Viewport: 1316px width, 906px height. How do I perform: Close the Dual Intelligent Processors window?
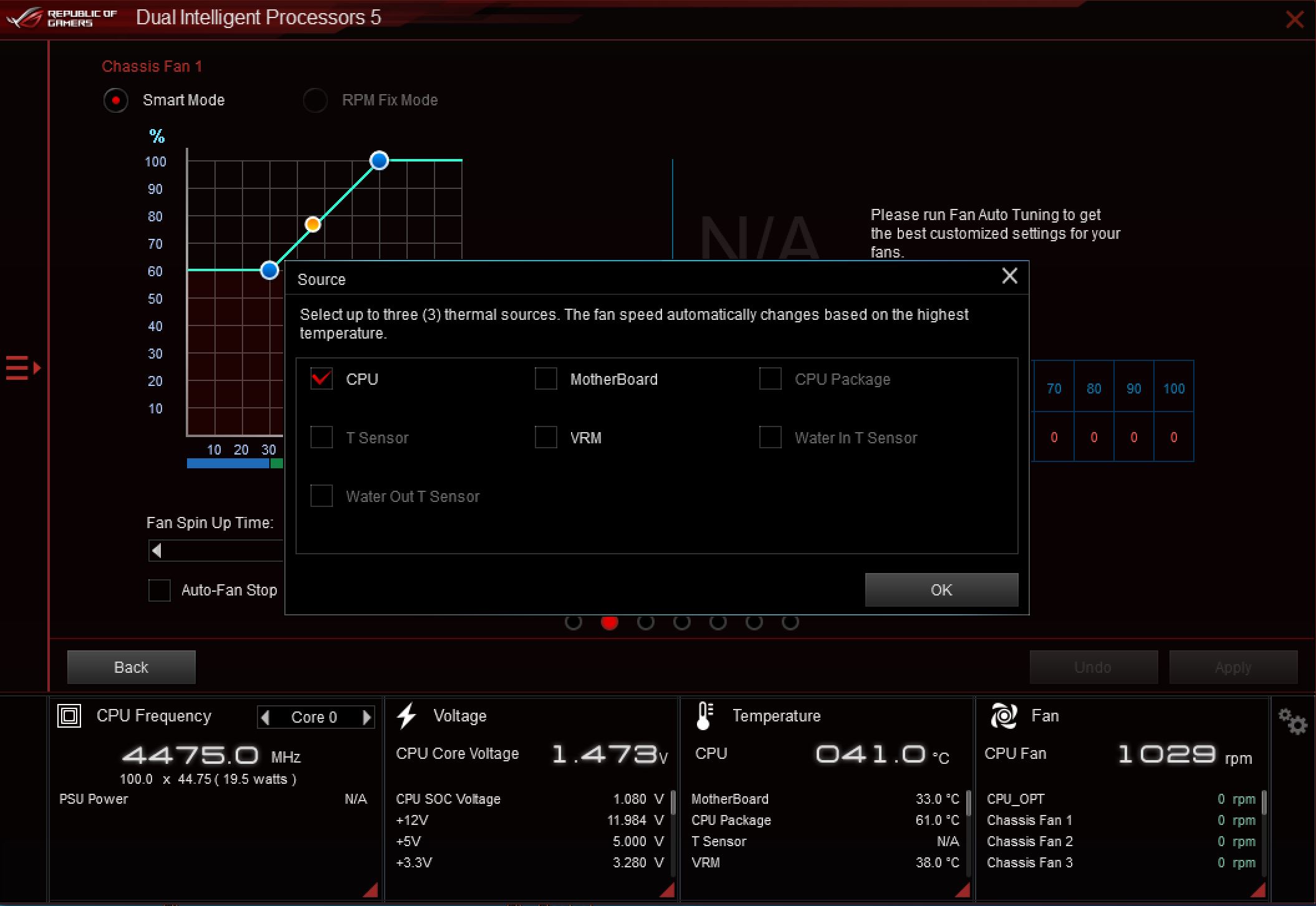pos(1295,19)
